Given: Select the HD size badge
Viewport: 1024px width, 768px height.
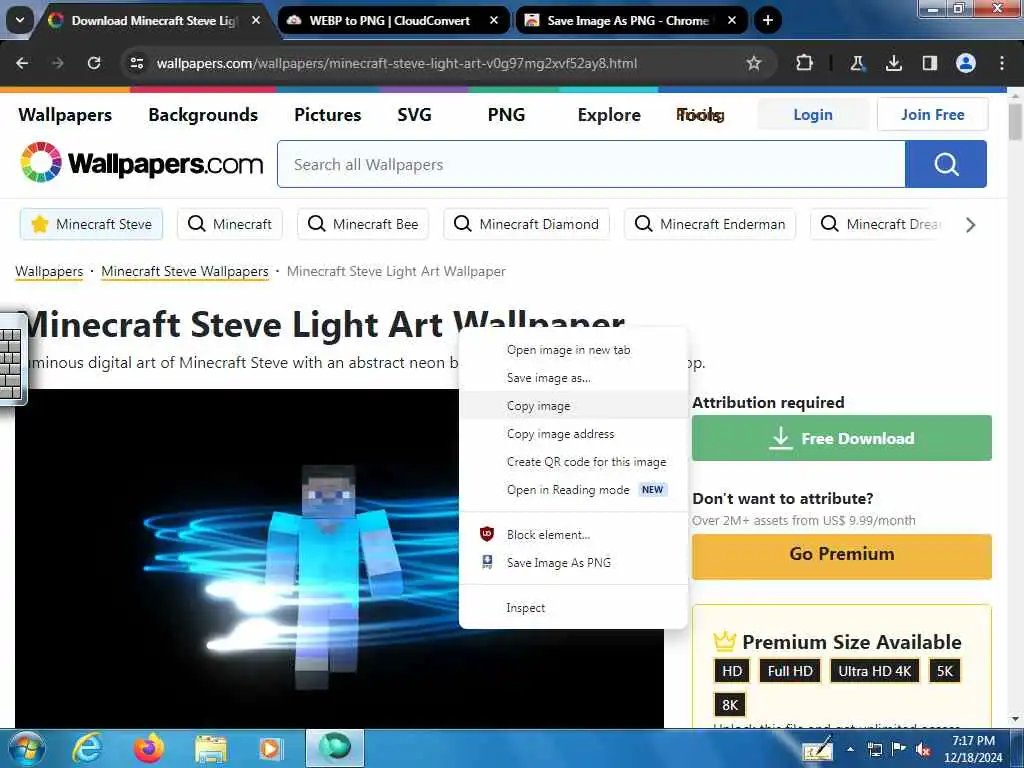Looking at the screenshot, I should tap(732, 671).
